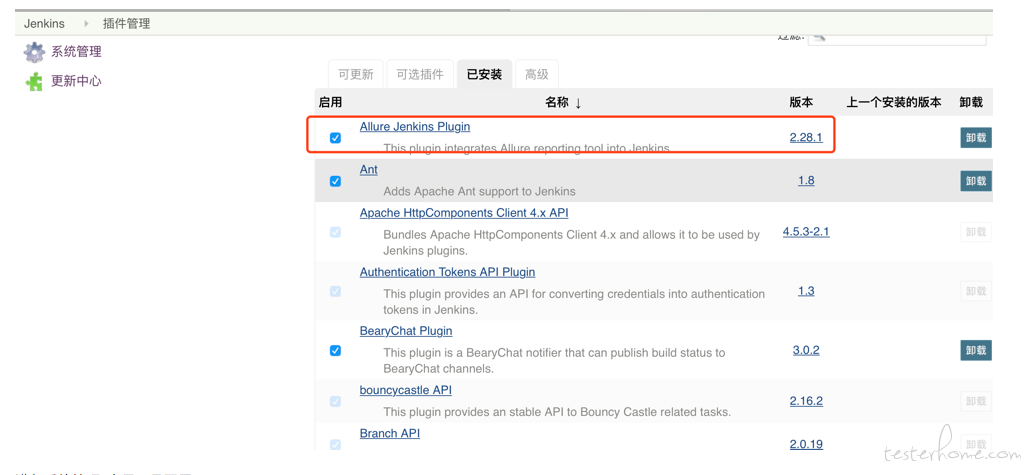Toggle the Apache HttpComponents Client checkbox

click(336, 232)
